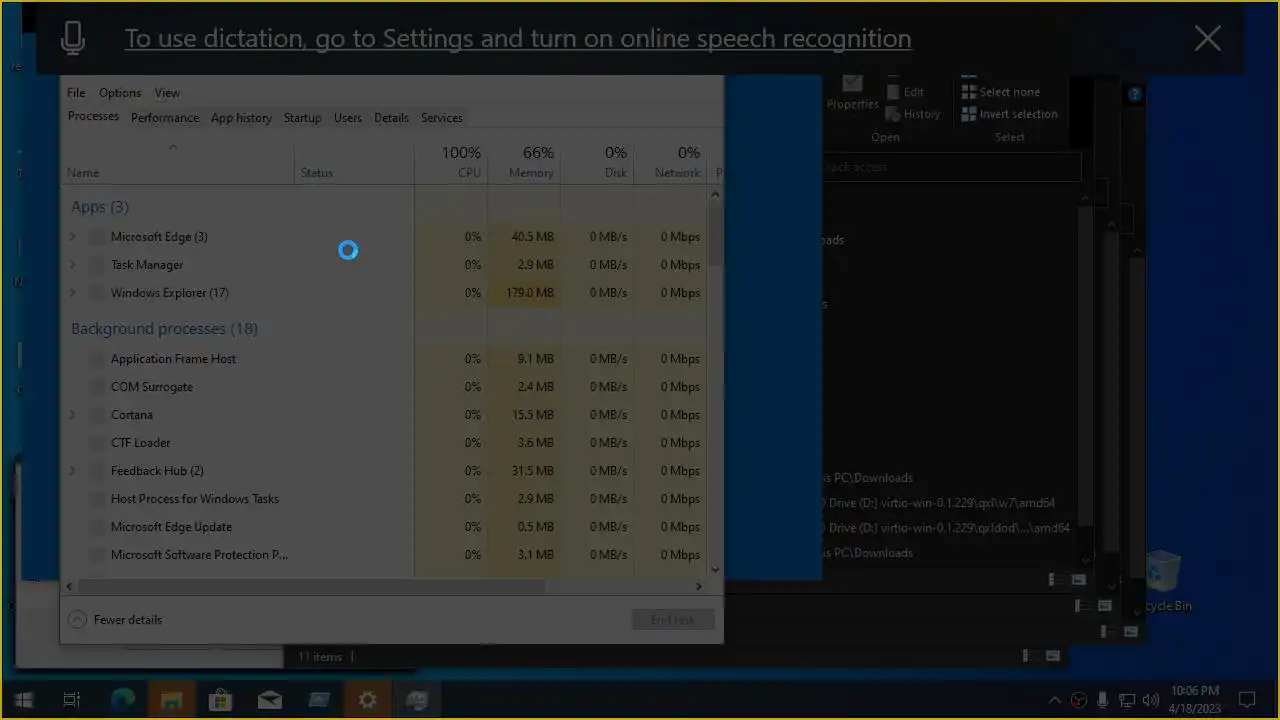Collapse Task Manager with Fewer details

coord(115,620)
